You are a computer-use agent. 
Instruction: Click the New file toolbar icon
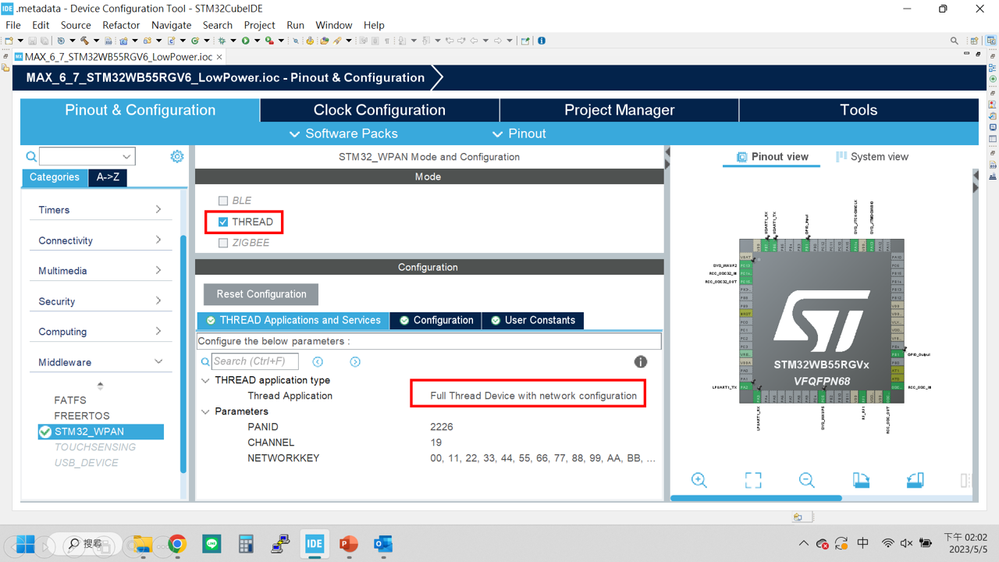click(9, 41)
